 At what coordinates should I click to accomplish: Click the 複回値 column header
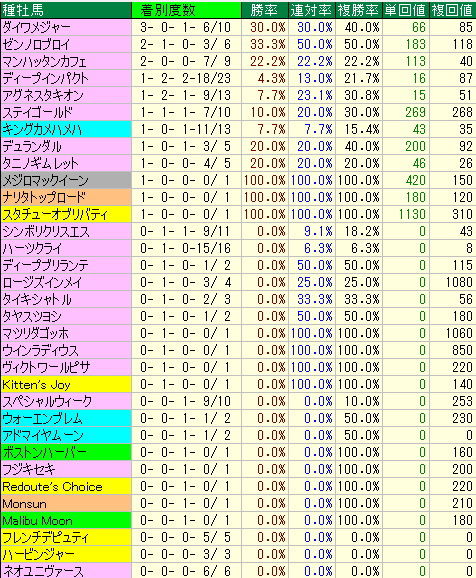(x=453, y=10)
